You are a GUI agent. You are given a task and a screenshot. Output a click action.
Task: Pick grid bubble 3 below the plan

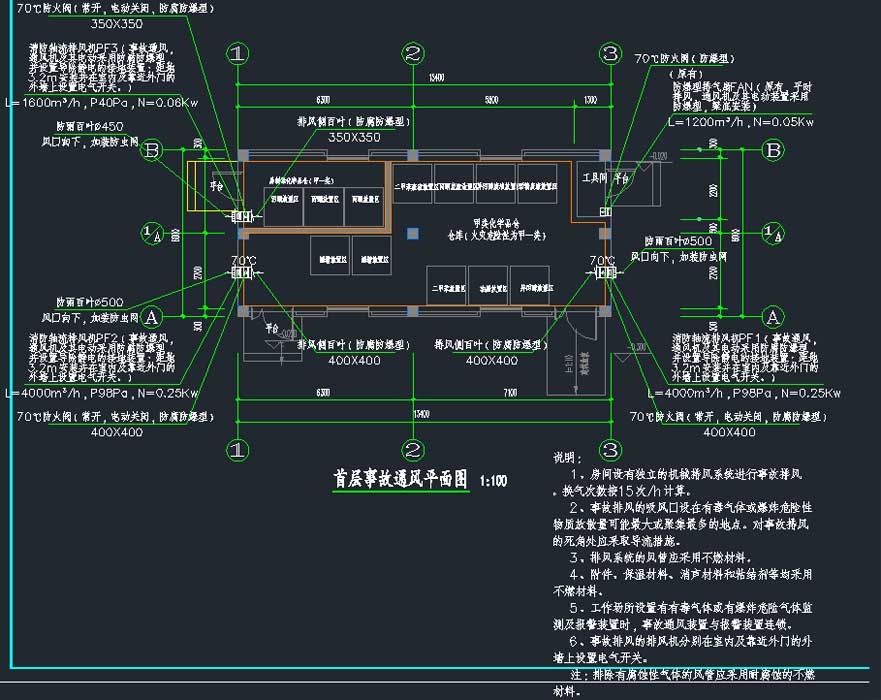[x=611, y=450]
